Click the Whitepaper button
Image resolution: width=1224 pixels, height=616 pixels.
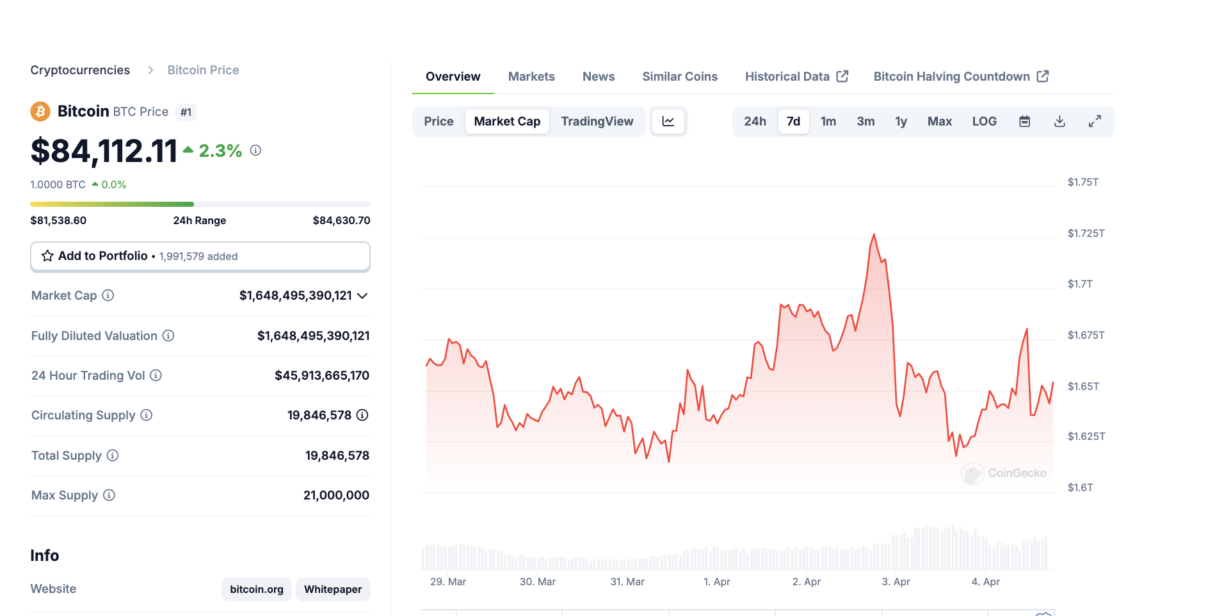point(333,589)
